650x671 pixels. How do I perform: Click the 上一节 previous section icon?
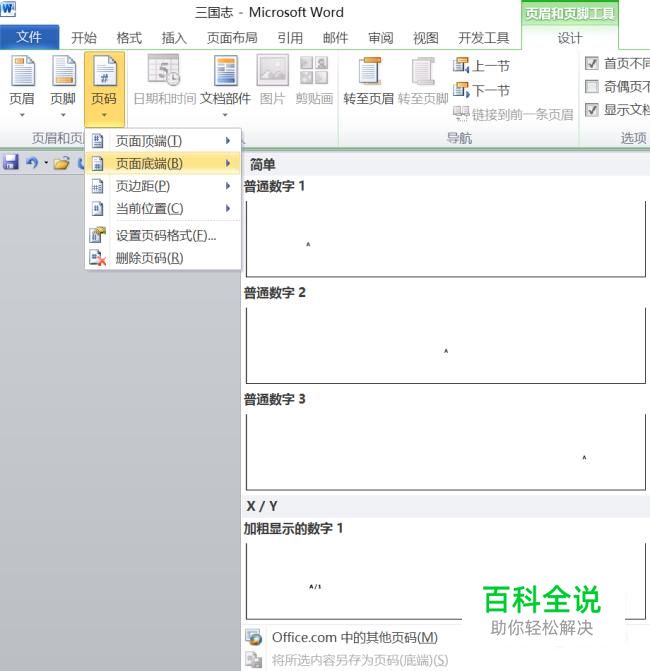(x=461, y=65)
